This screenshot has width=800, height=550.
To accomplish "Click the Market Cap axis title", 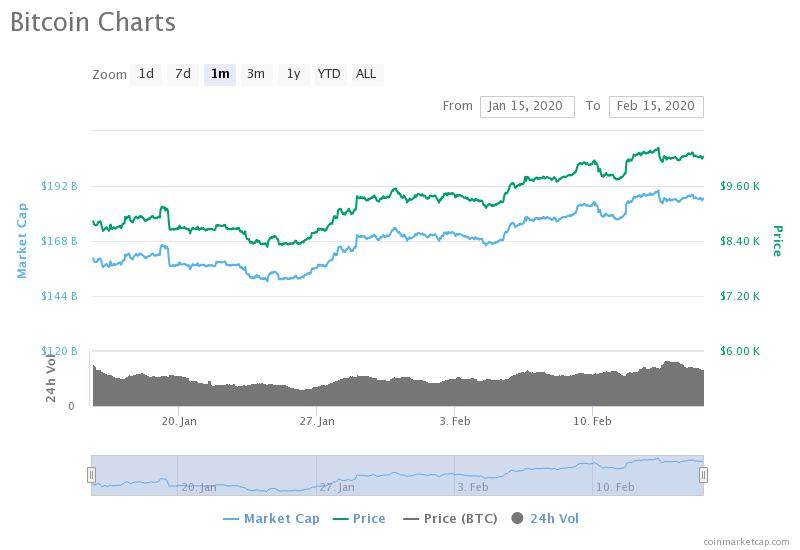I will pyautogui.click(x=22, y=241).
